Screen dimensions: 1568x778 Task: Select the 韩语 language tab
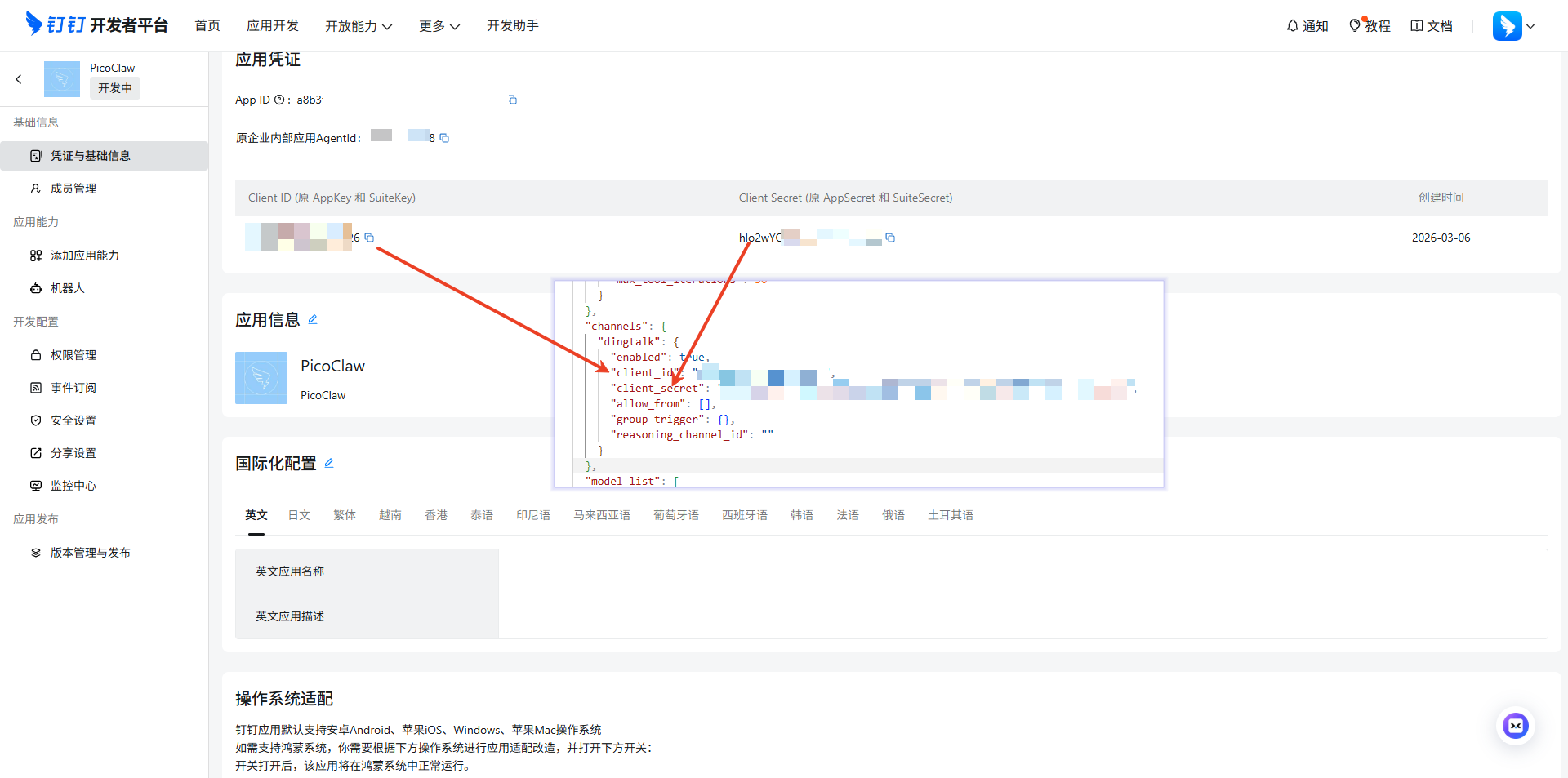(x=801, y=515)
